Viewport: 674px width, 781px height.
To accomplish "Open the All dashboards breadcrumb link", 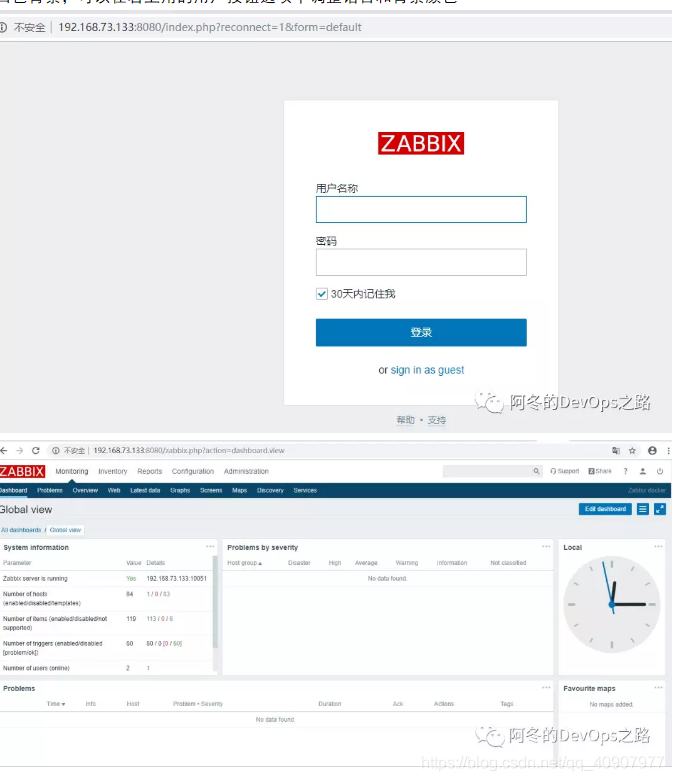I will 21,530.
